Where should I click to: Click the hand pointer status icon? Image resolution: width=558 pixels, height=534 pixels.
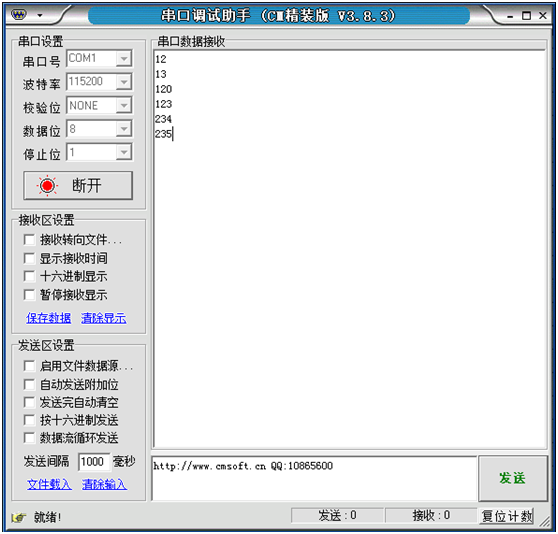[19, 517]
